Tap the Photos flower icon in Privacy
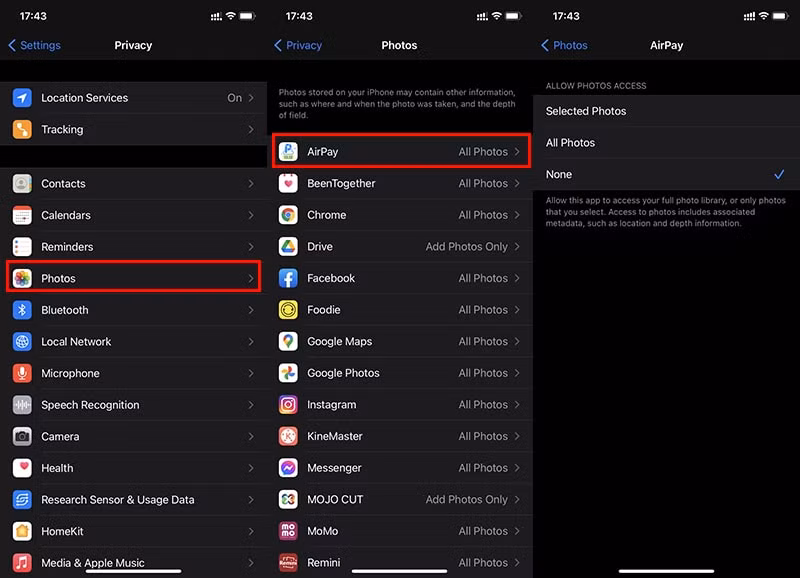The width and height of the screenshot is (800, 578). pyautogui.click(x=22, y=279)
